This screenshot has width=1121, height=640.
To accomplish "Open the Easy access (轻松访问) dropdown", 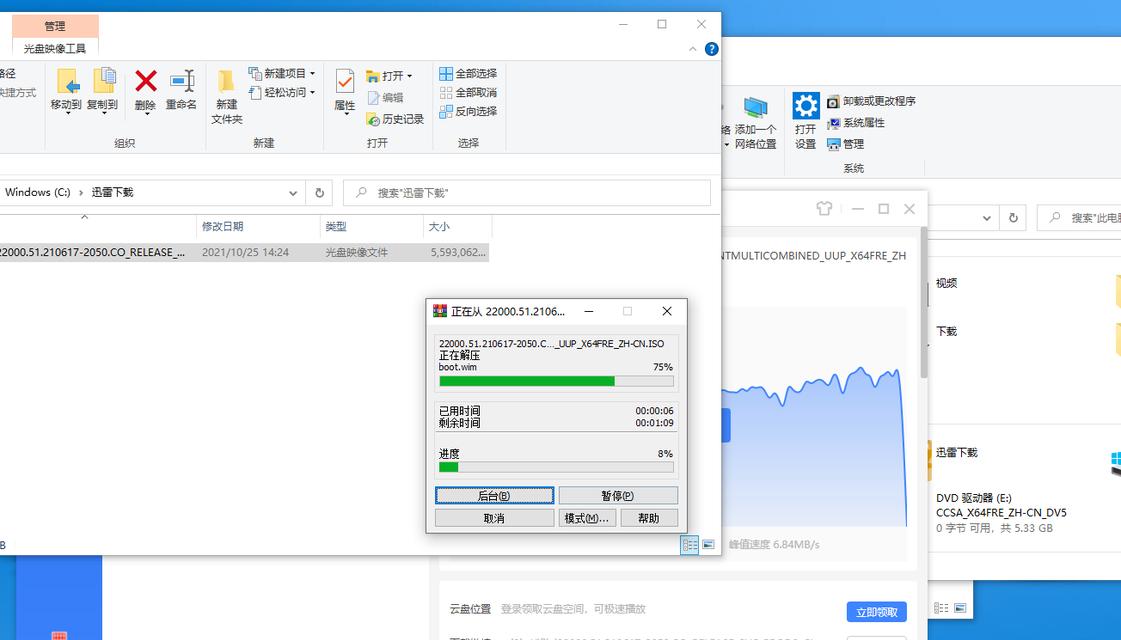I will coord(282,92).
